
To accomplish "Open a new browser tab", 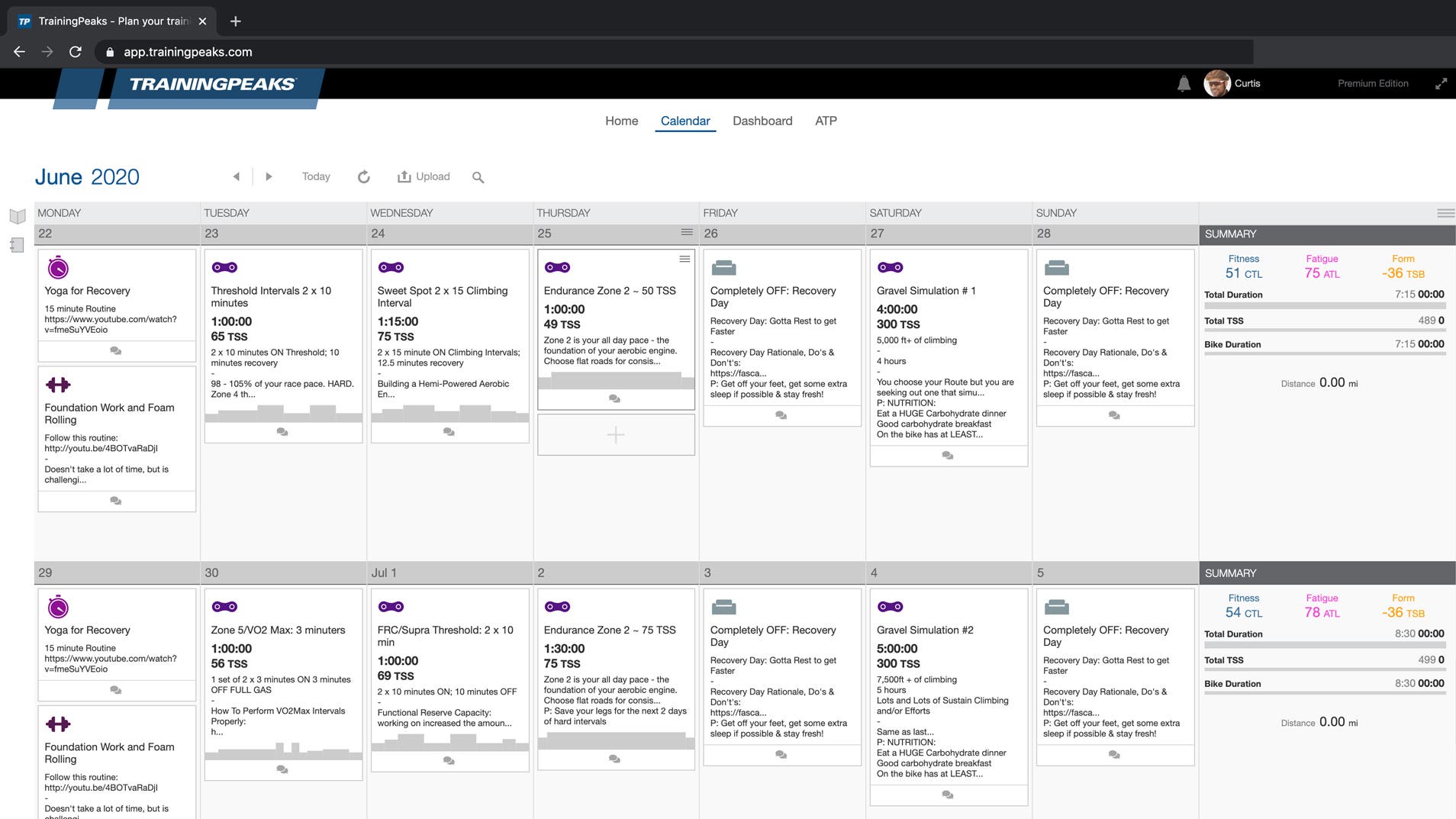I will tap(236, 21).
